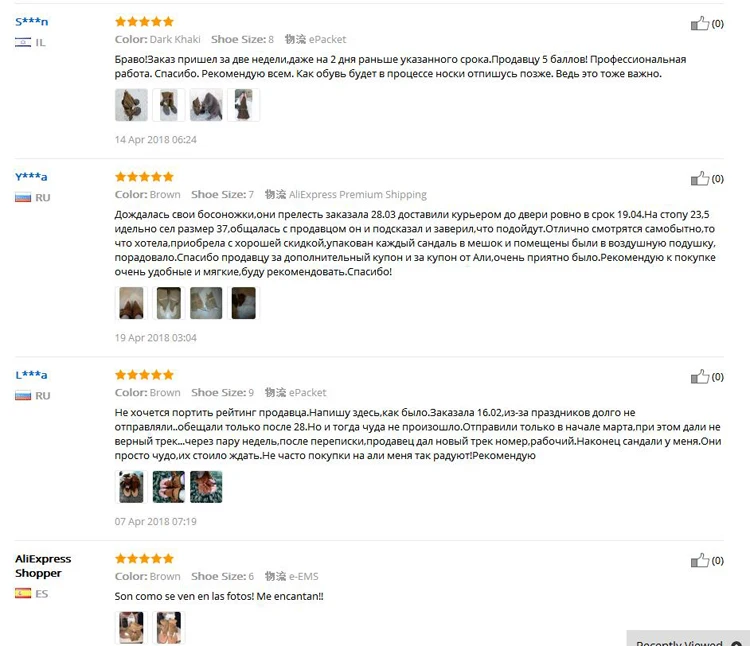The image size is (750, 646).
Task: Open first photo in Spanish shopper's review
Action: pos(131,627)
